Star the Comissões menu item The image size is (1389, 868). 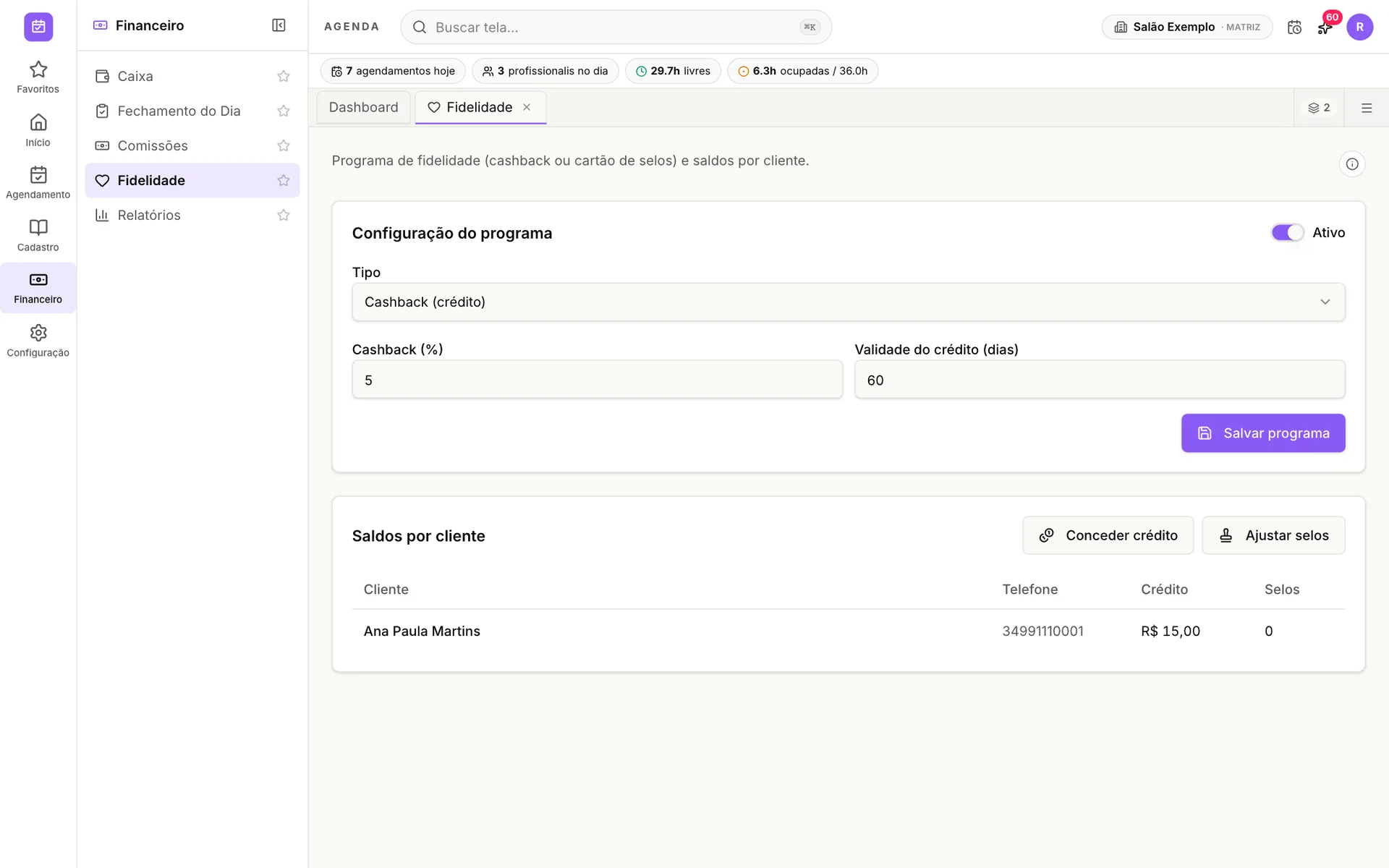point(284,145)
